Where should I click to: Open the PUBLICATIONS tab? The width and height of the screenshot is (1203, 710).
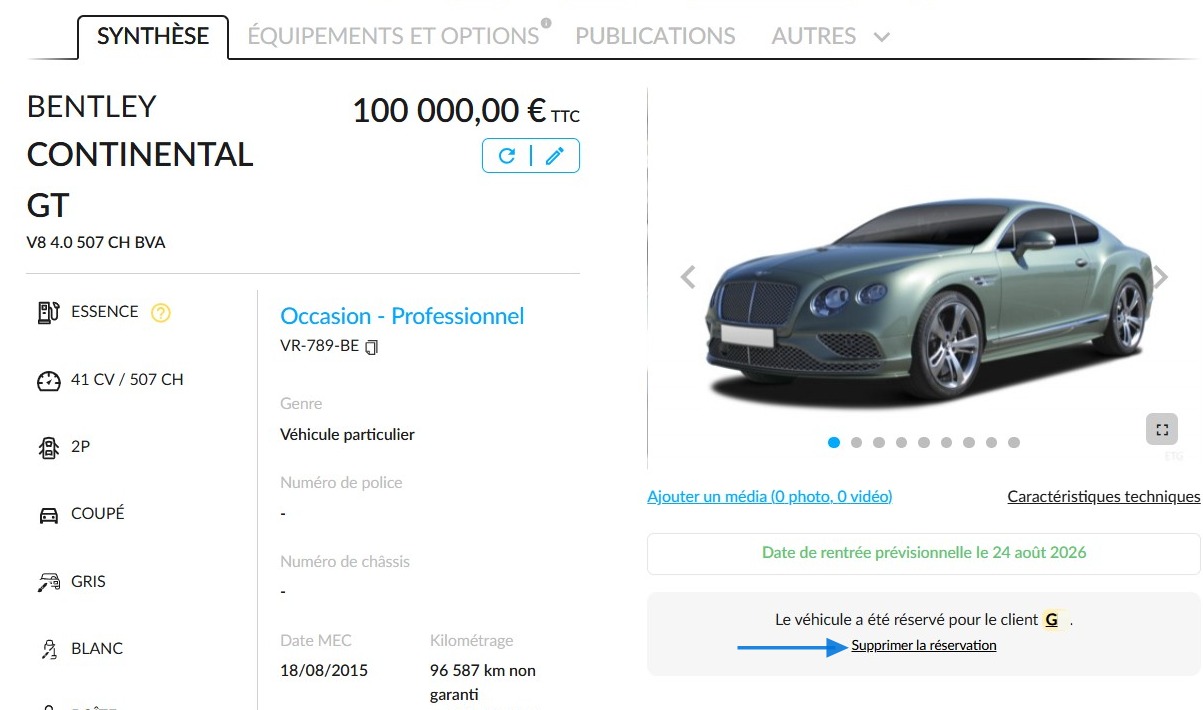[x=655, y=36]
